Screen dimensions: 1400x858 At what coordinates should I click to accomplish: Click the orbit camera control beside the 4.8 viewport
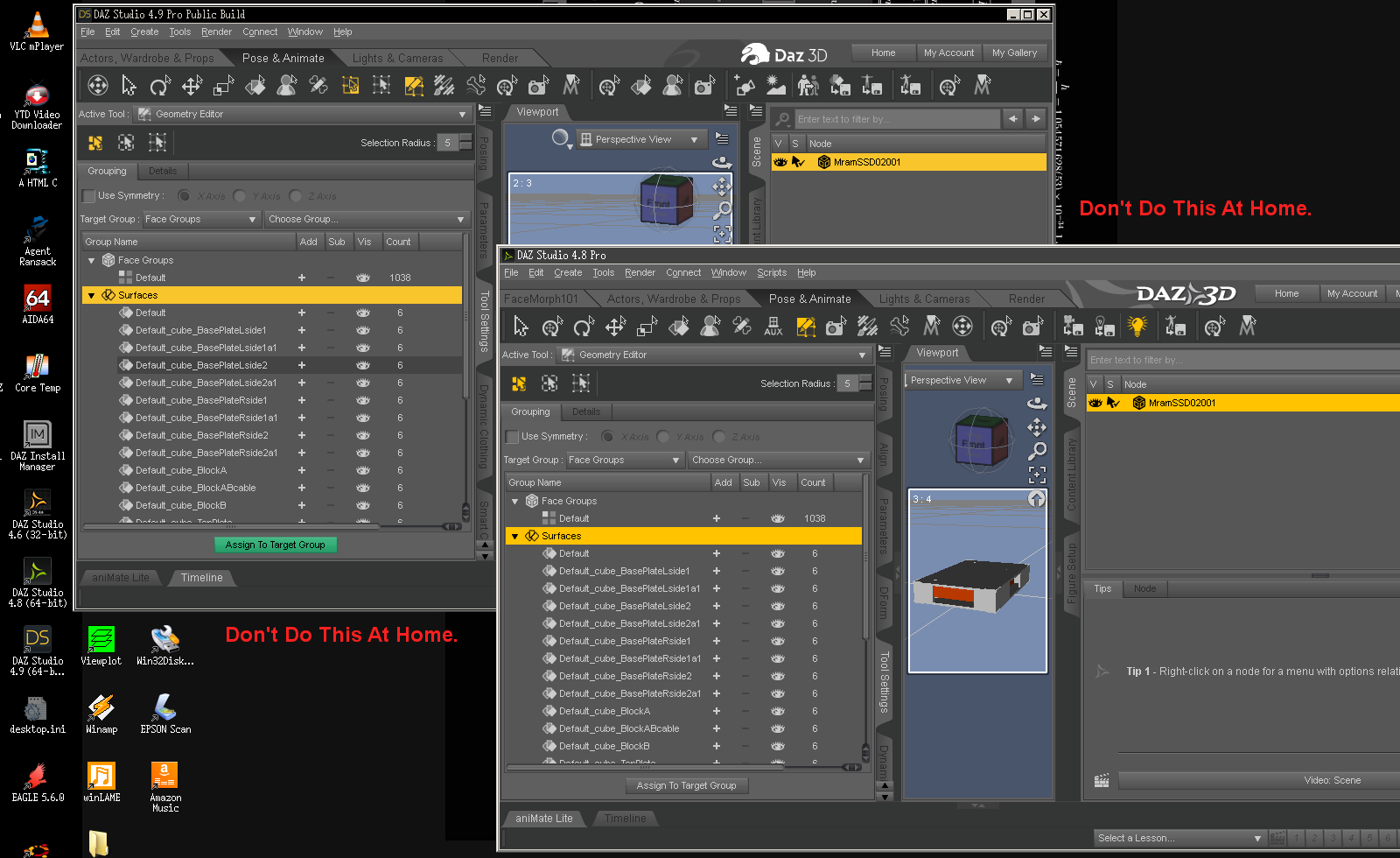pyautogui.click(x=1037, y=403)
